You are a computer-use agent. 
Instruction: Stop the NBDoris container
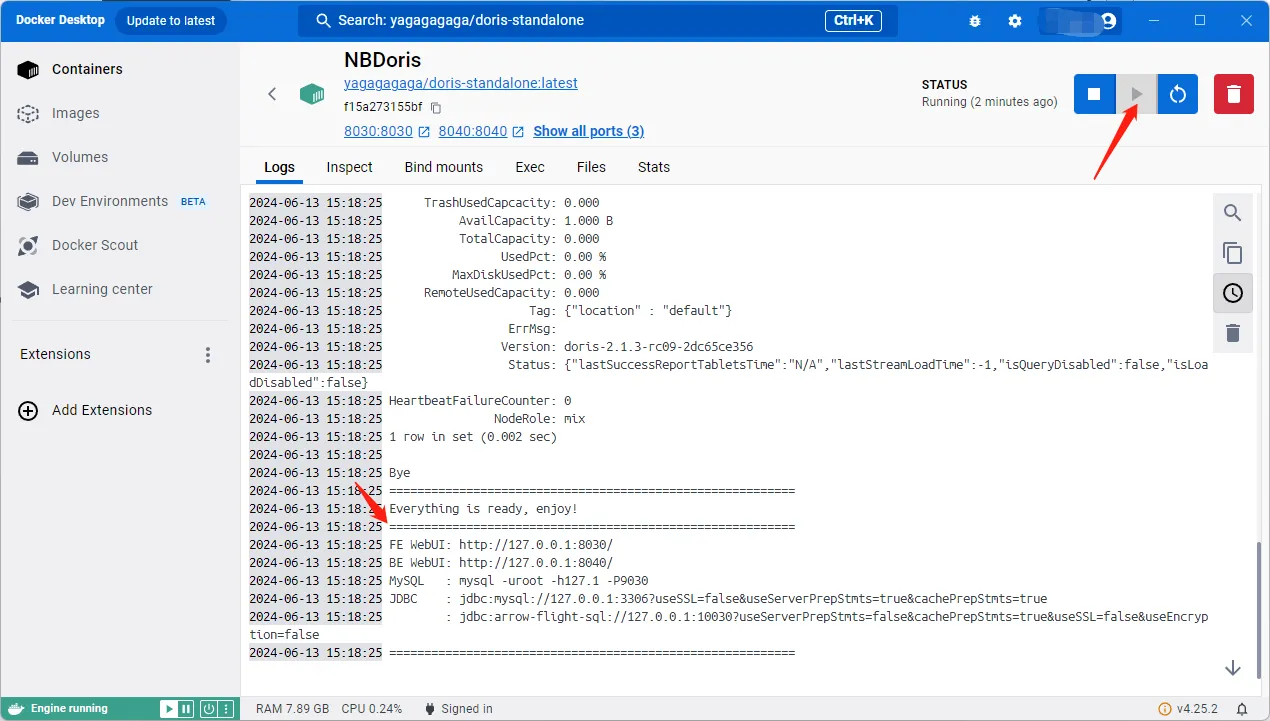point(1094,94)
